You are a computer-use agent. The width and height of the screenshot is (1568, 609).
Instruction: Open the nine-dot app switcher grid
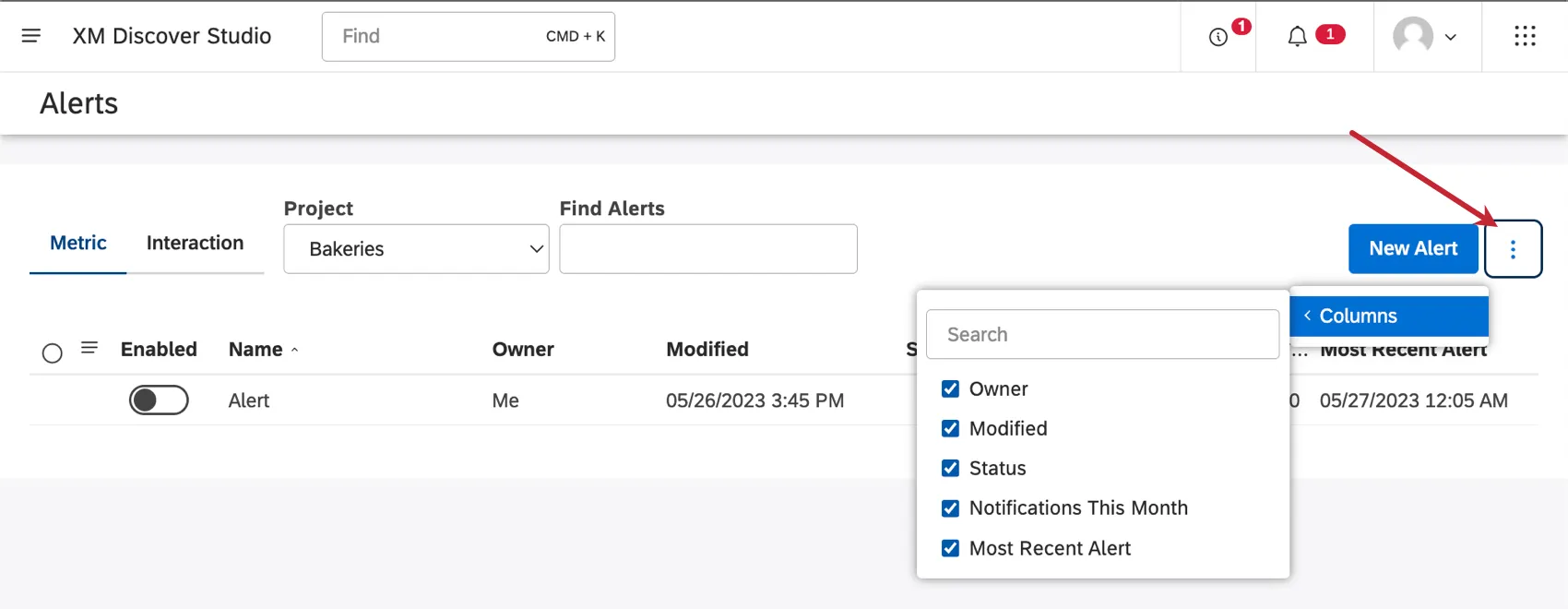pyautogui.click(x=1525, y=36)
